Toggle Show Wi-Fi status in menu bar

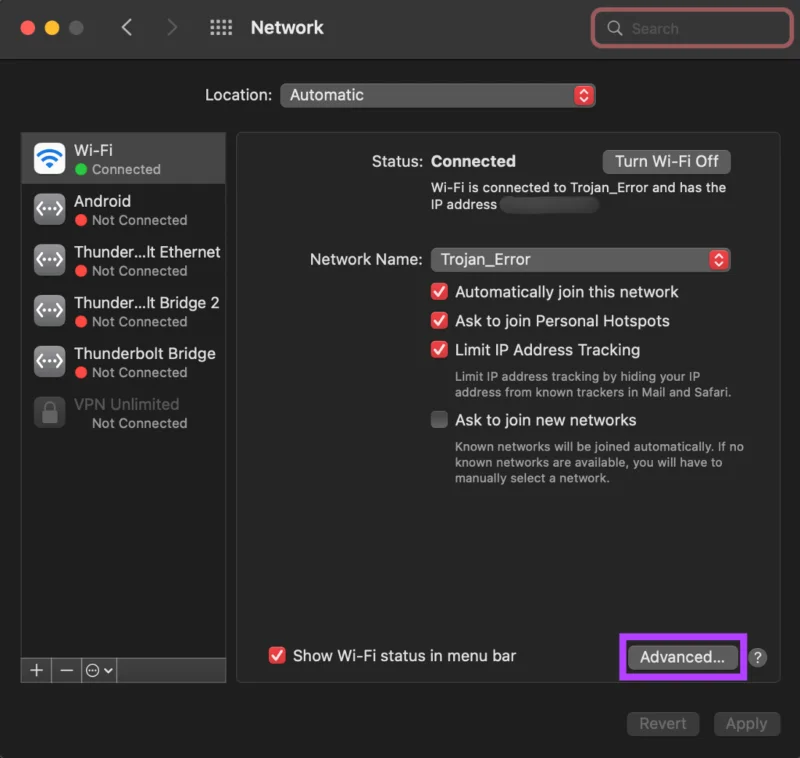(277, 655)
